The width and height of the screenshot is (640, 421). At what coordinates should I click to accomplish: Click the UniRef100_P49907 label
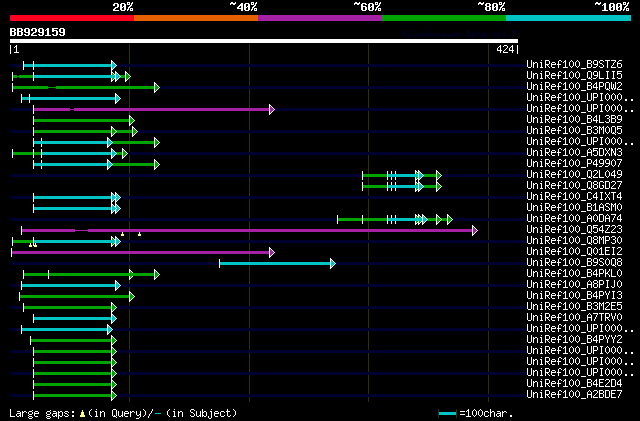pyautogui.click(x=574, y=163)
